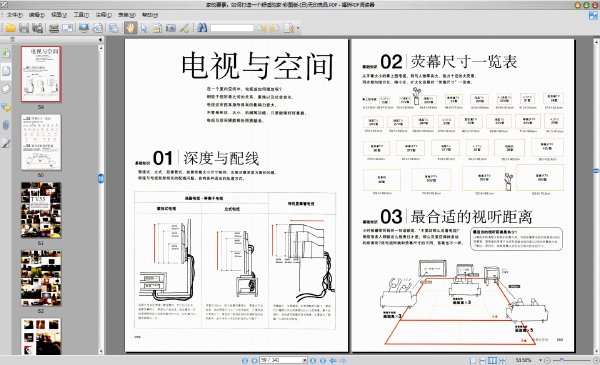600x365 pixels.
Task: Open the Layers panel in the sidebar
Action: (6, 89)
